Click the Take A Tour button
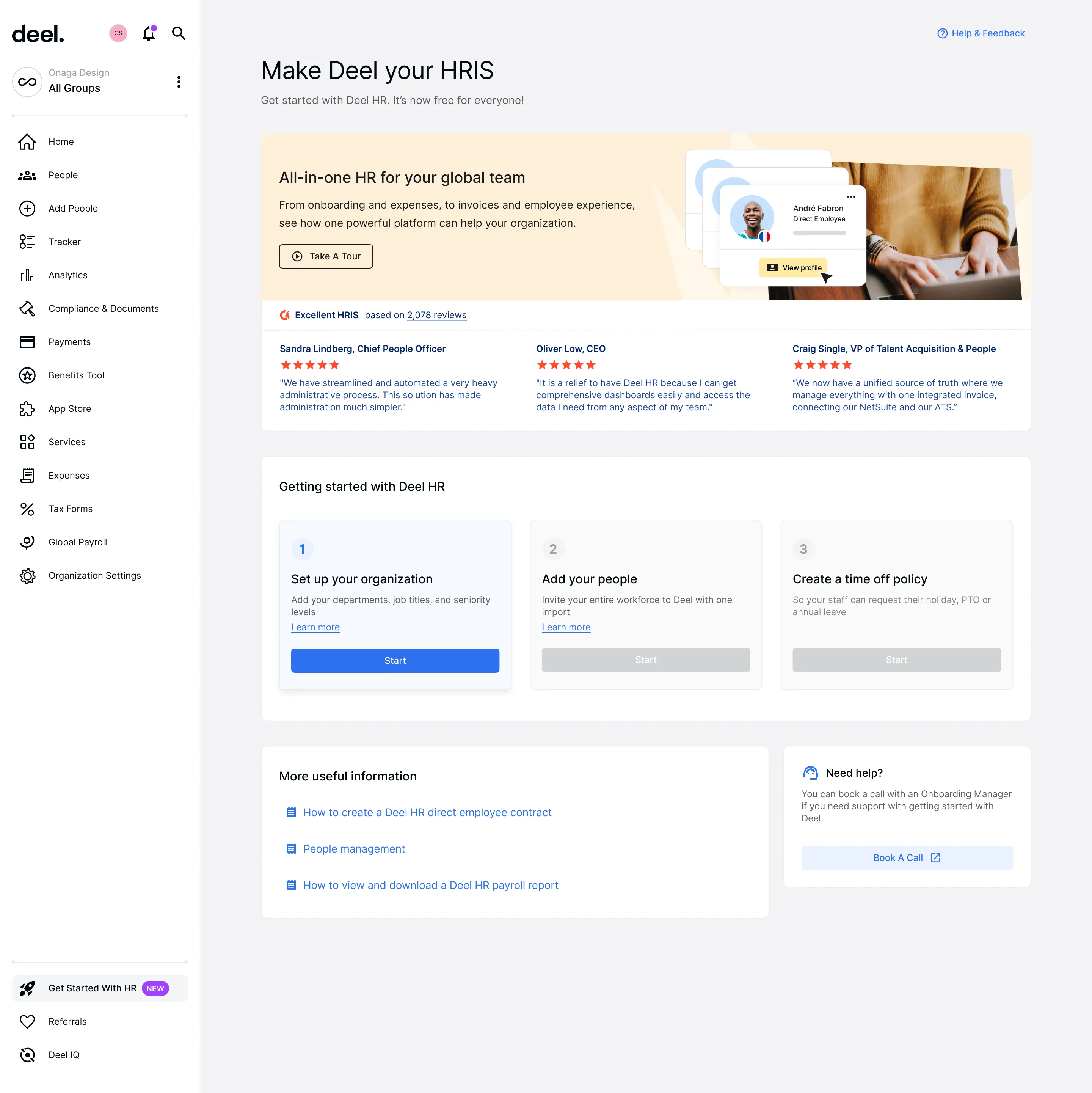Screen dimensions: 1092x1093 point(326,256)
